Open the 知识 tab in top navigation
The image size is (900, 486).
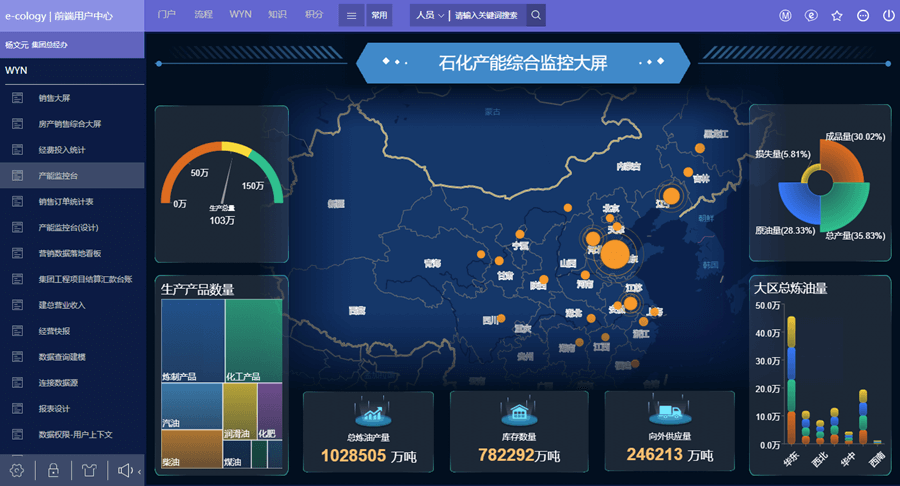coord(277,15)
